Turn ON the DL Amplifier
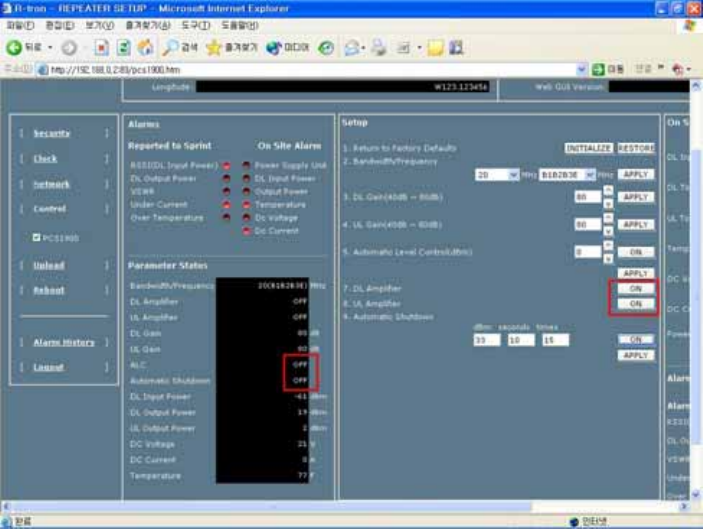Viewport: 703px width, 529px height. (x=635, y=289)
